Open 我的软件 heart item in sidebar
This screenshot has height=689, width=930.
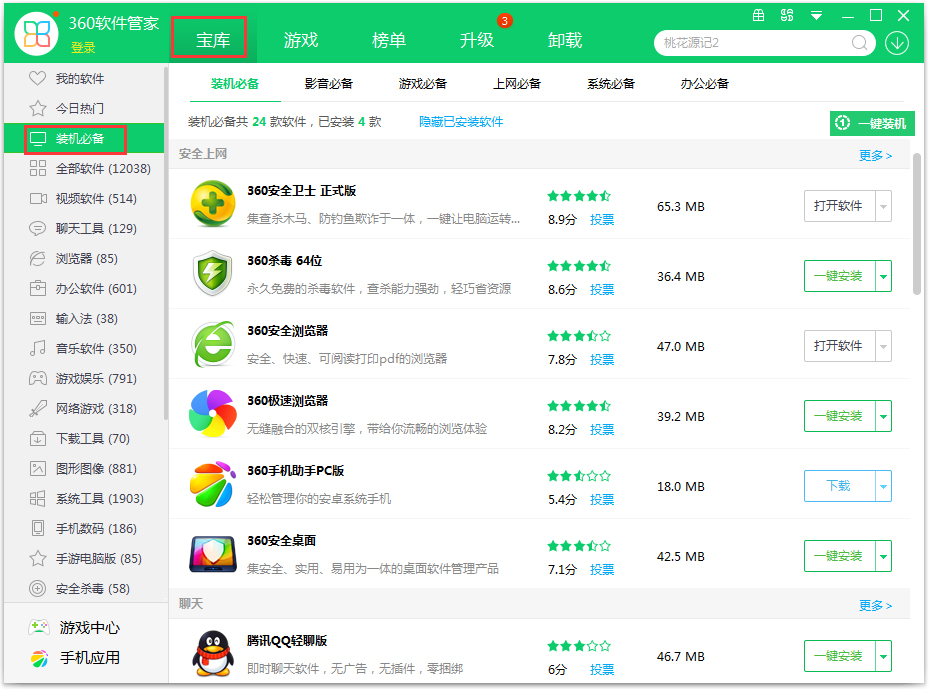point(84,78)
